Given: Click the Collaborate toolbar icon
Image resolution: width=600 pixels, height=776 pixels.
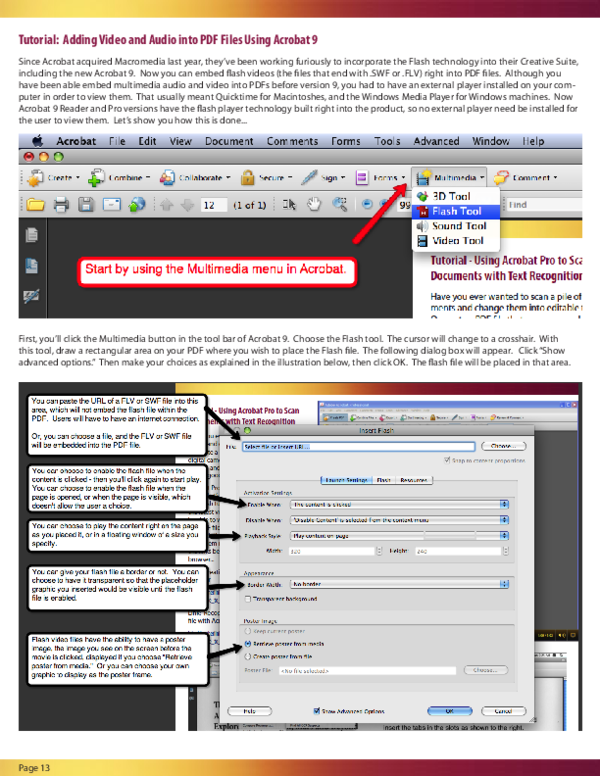Looking at the screenshot, I should (x=167, y=178).
